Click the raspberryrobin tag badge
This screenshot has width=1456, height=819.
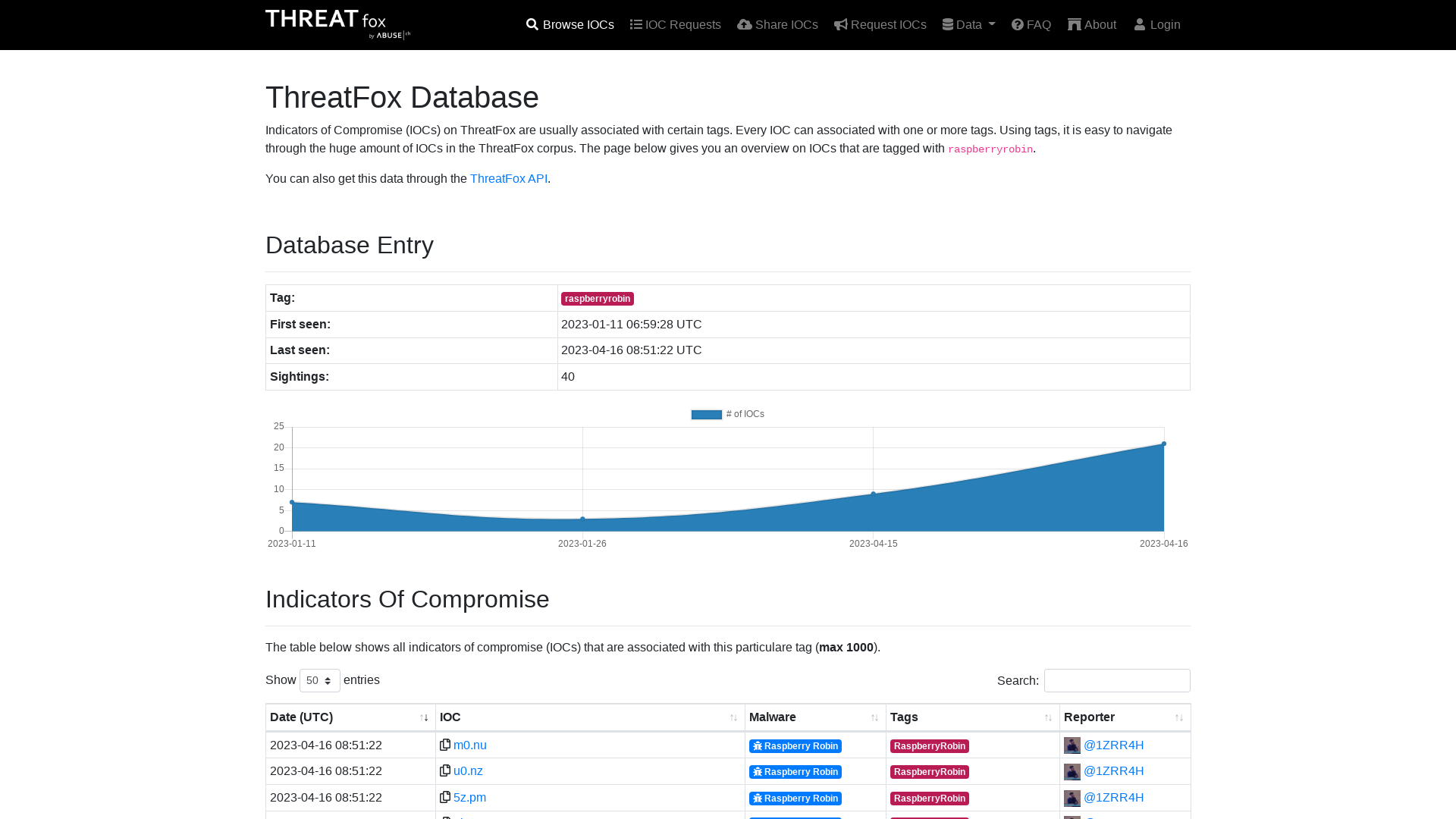click(x=598, y=299)
